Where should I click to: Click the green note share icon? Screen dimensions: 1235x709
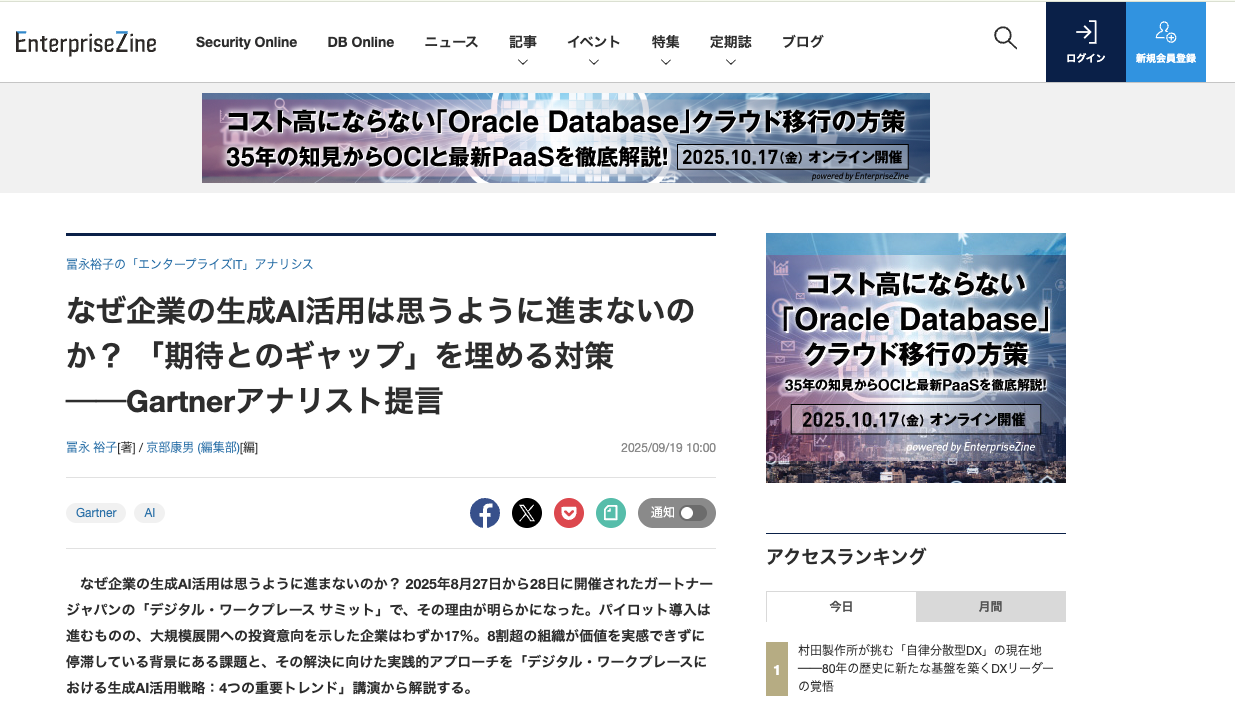coord(611,513)
